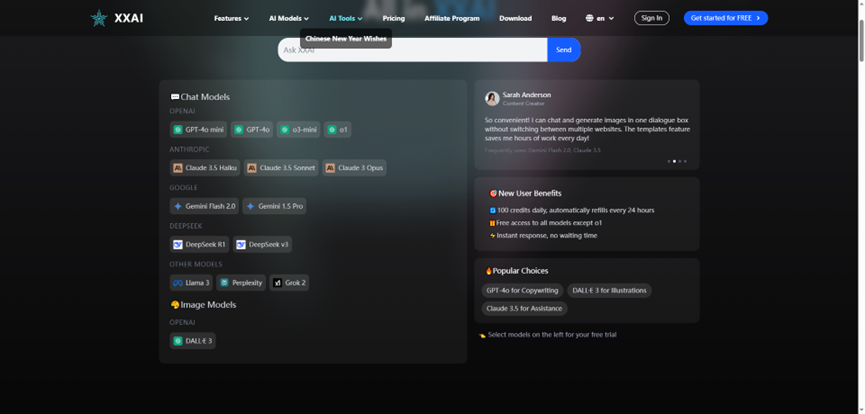Visit the Blog link
The width and height of the screenshot is (865, 414).
tap(558, 18)
